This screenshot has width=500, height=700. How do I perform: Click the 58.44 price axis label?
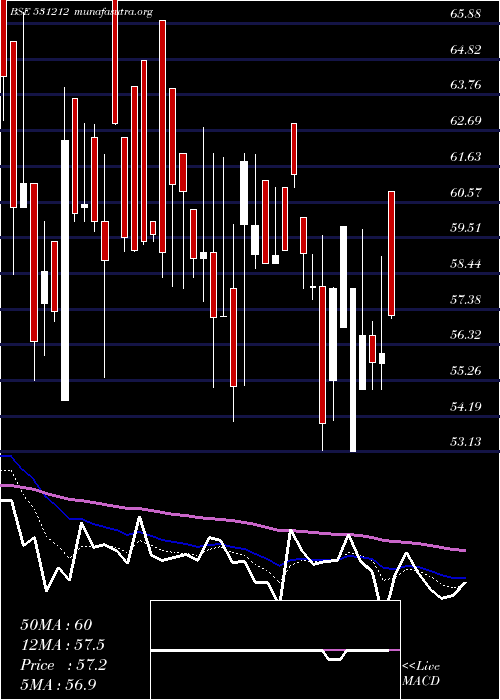pos(465,263)
